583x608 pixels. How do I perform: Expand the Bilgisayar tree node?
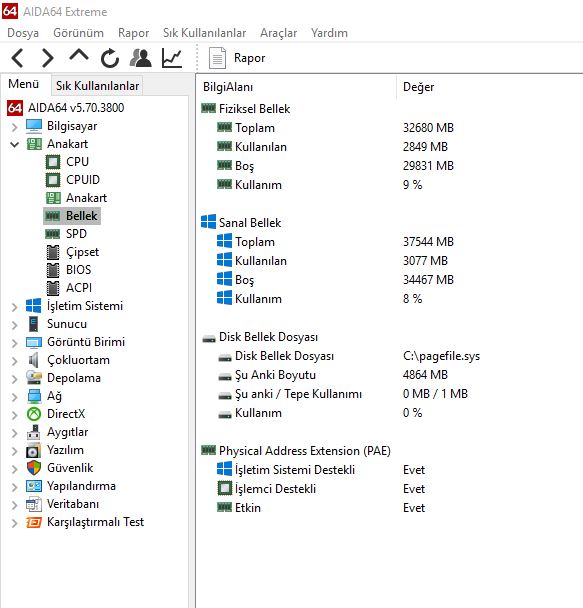tap(14, 127)
